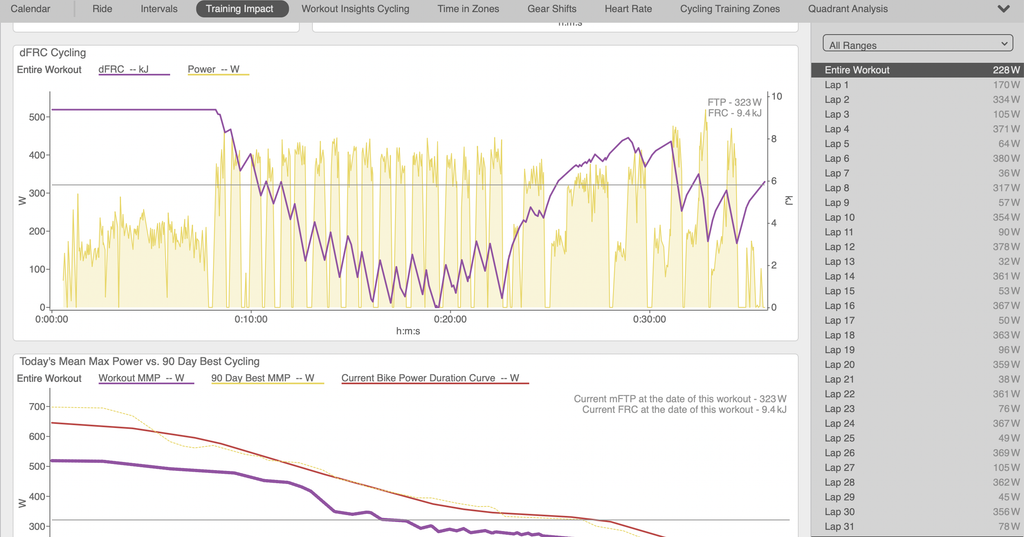Click Today's Mean Max Power chart title
1024x537 pixels.
139,361
